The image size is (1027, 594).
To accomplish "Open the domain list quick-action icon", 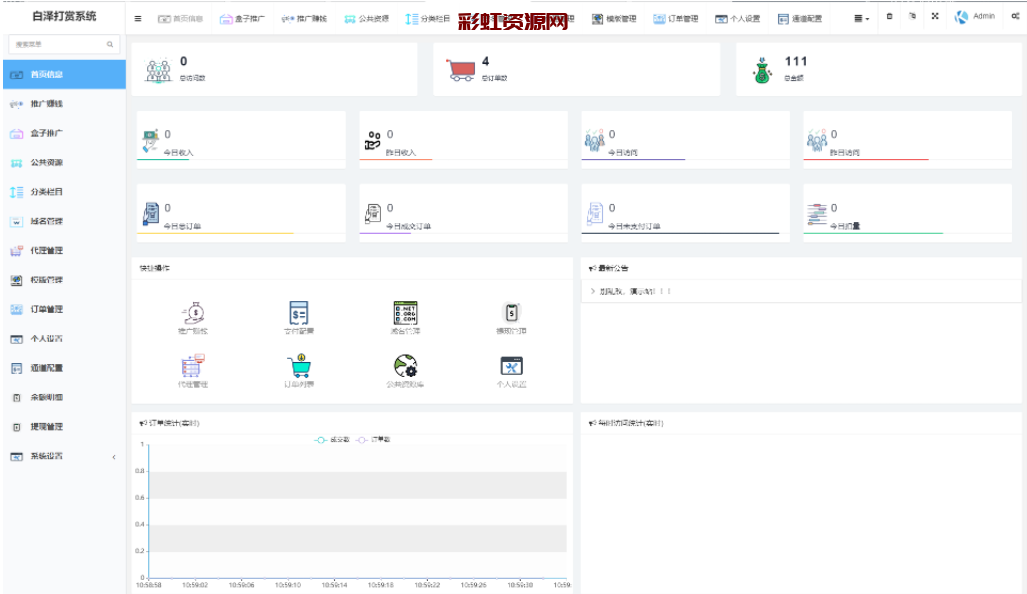I will coord(405,314).
